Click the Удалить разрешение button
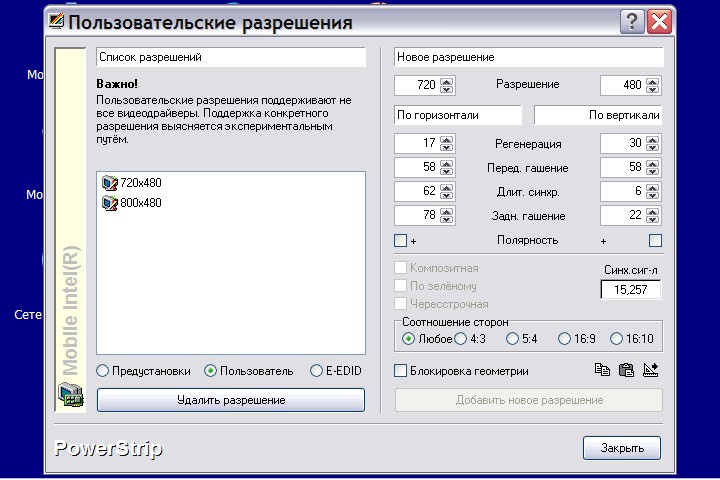Viewport: 720px width, 480px height. pyautogui.click(x=231, y=400)
